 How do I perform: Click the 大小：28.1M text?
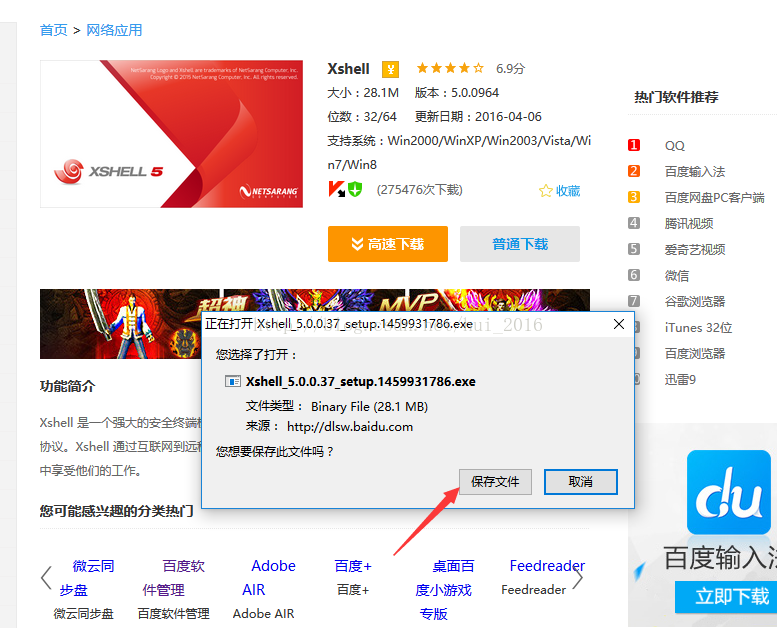(363, 93)
